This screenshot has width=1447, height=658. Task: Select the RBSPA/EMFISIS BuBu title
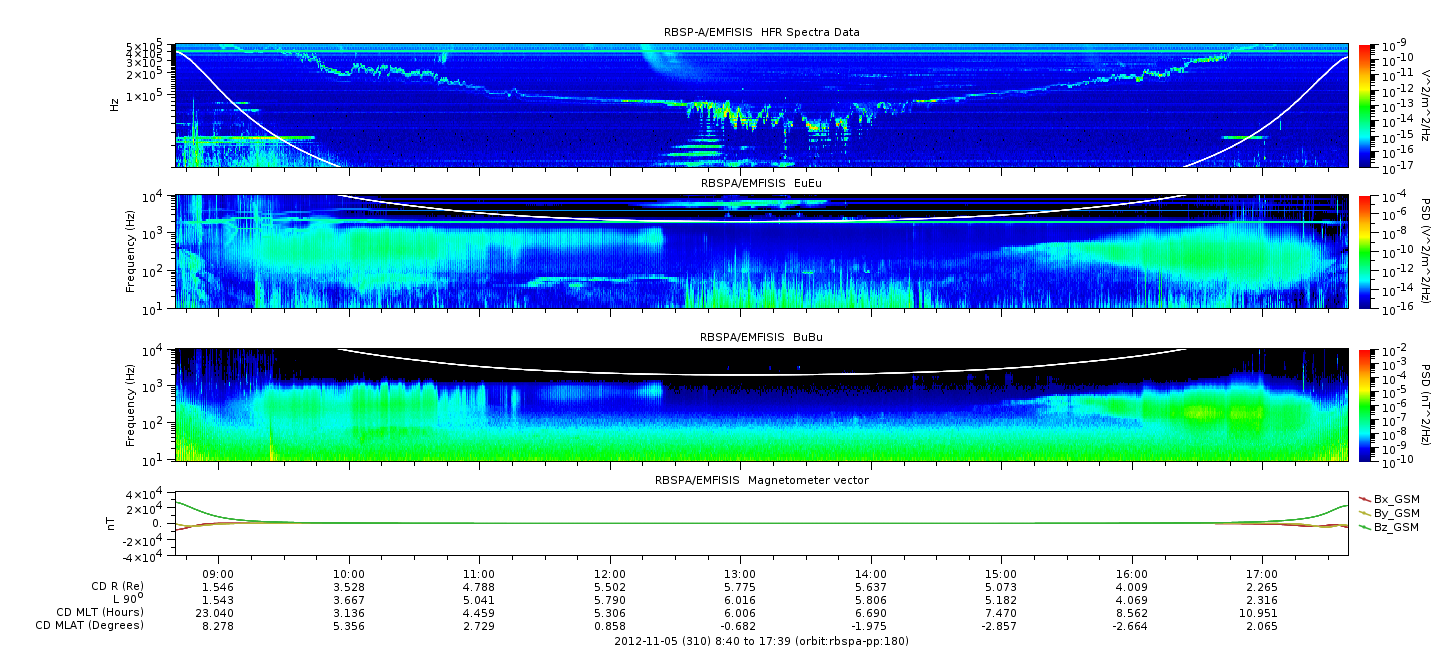(761, 338)
